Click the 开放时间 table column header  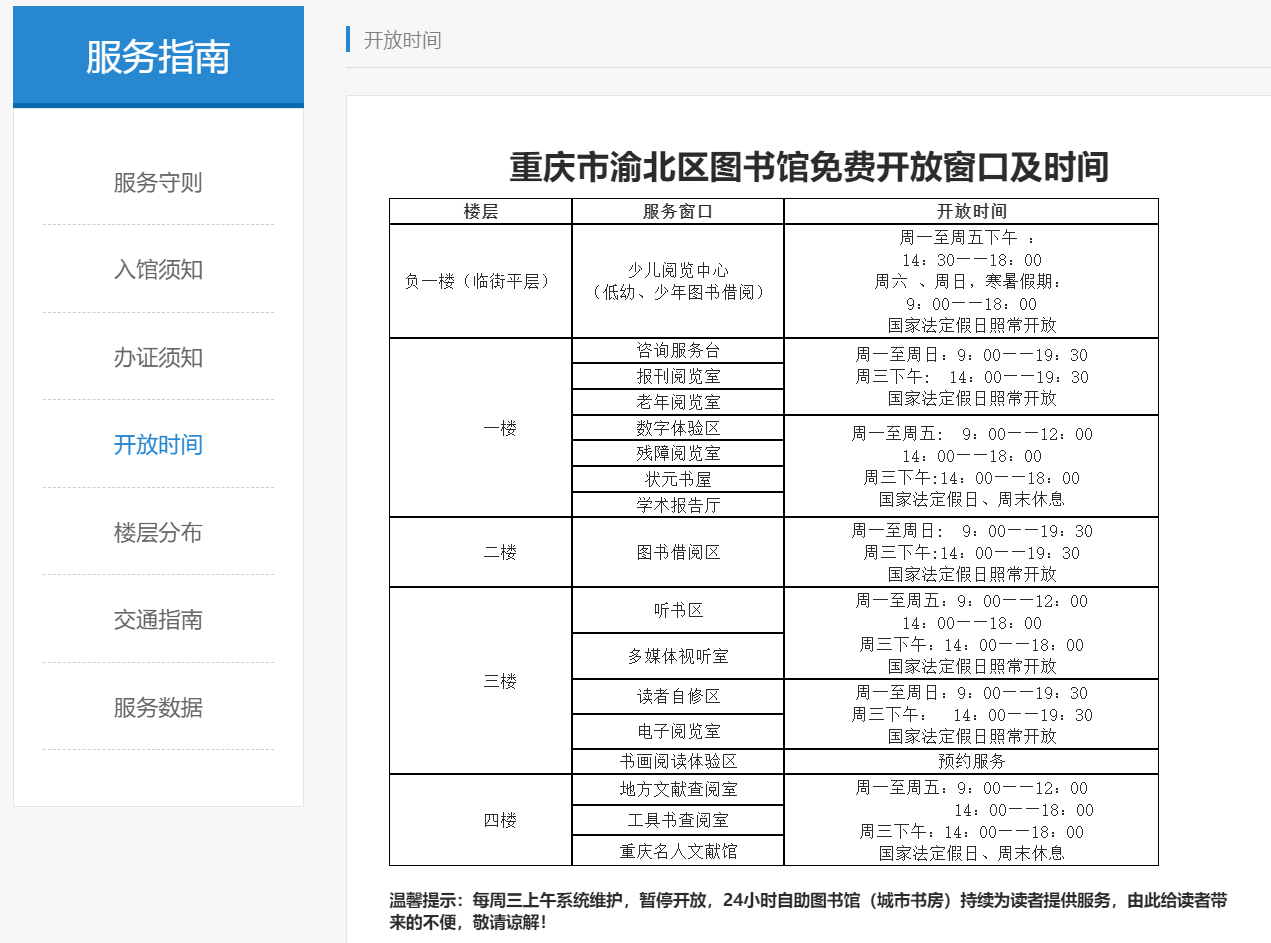point(971,212)
